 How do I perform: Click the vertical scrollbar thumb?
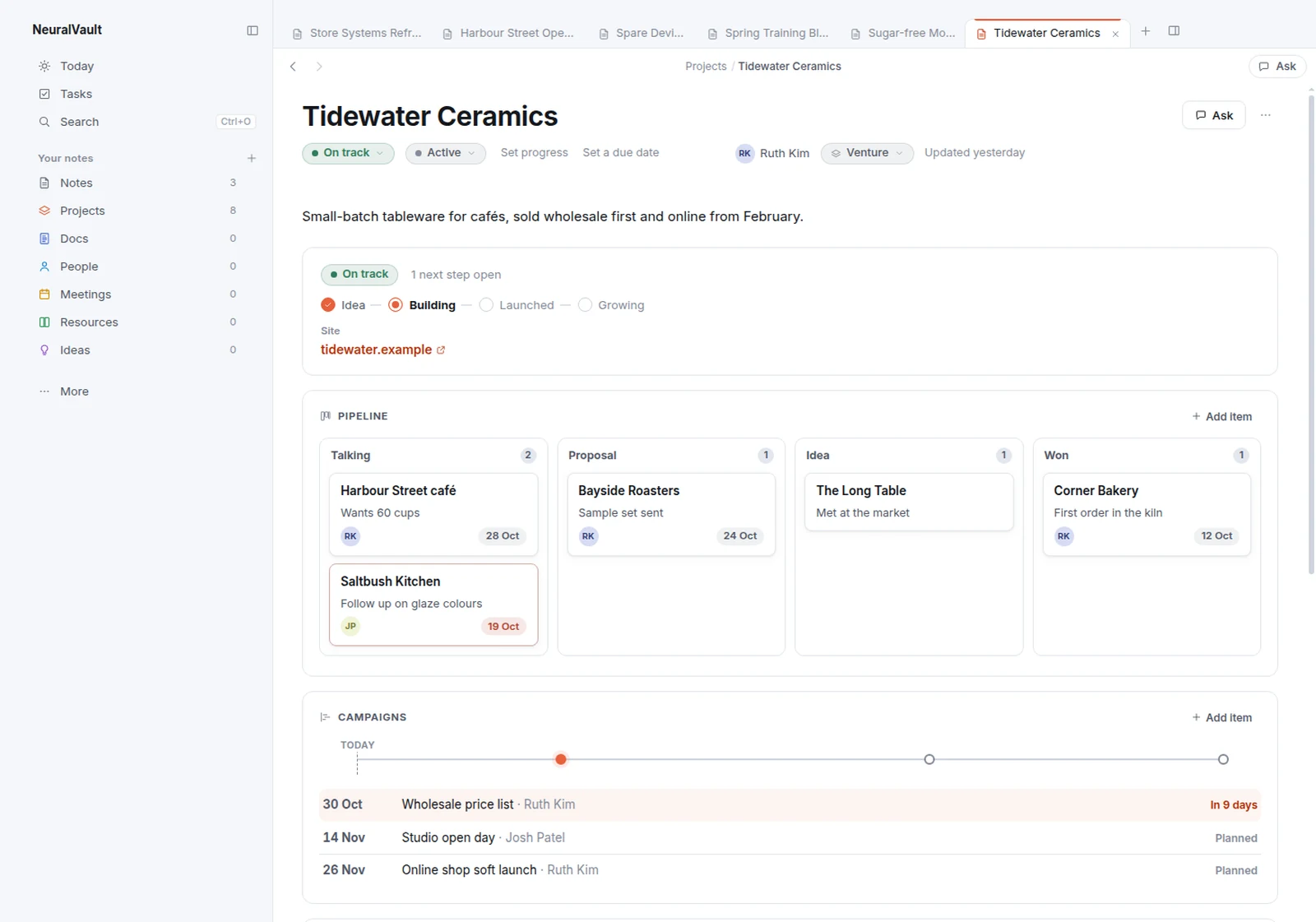(1311, 336)
